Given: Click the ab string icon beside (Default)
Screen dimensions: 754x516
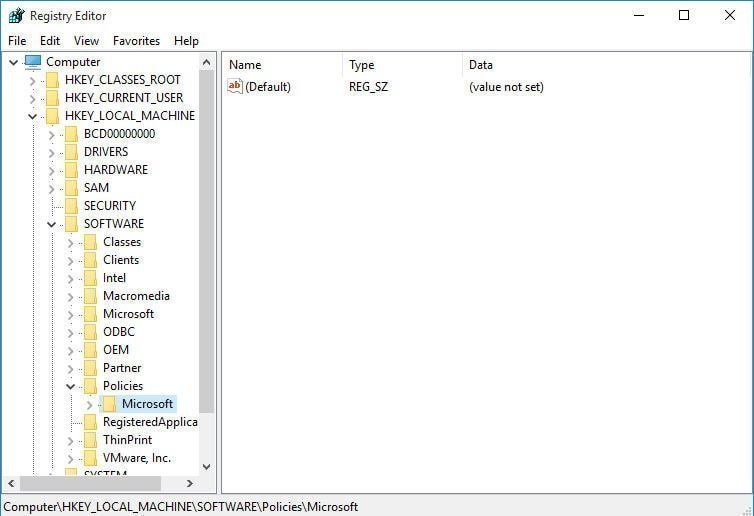Looking at the screenshot, I should 235,87.
